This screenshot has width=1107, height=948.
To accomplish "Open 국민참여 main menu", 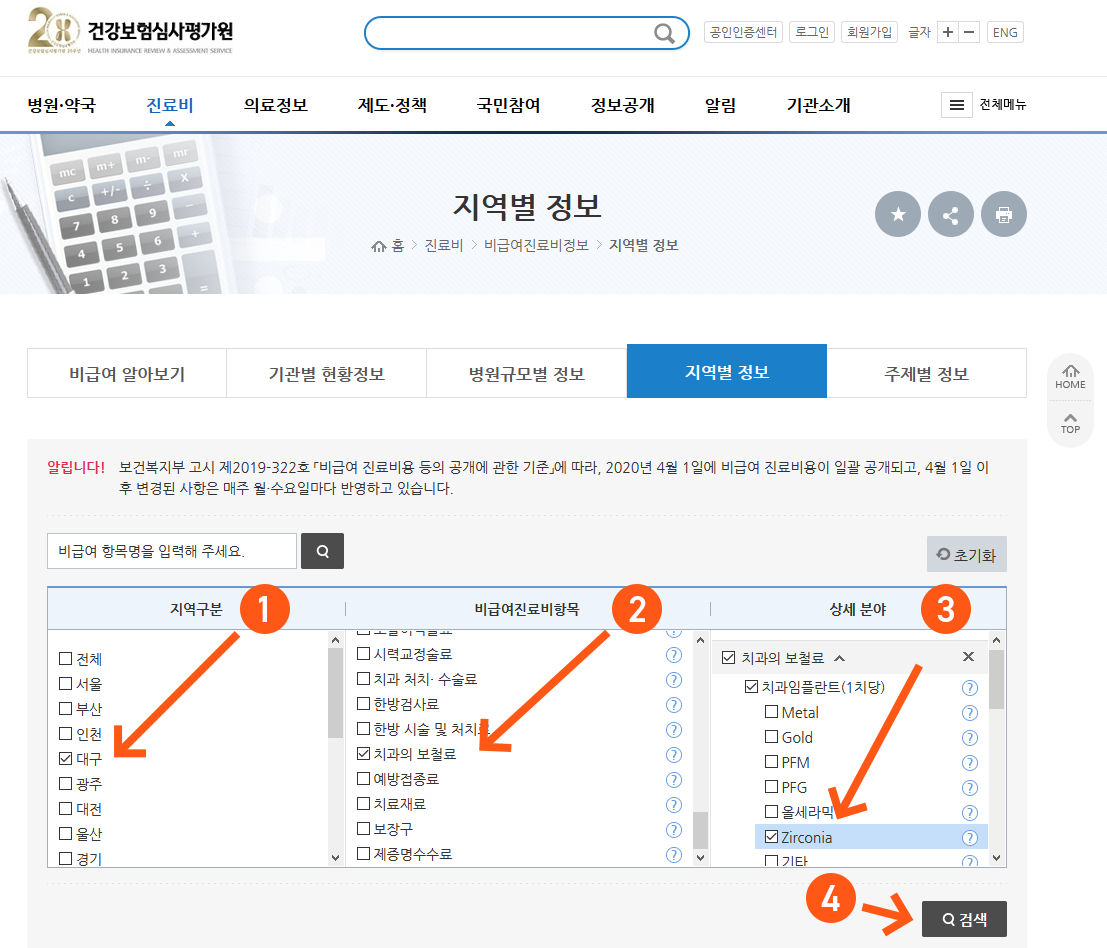I will [508, 105].
